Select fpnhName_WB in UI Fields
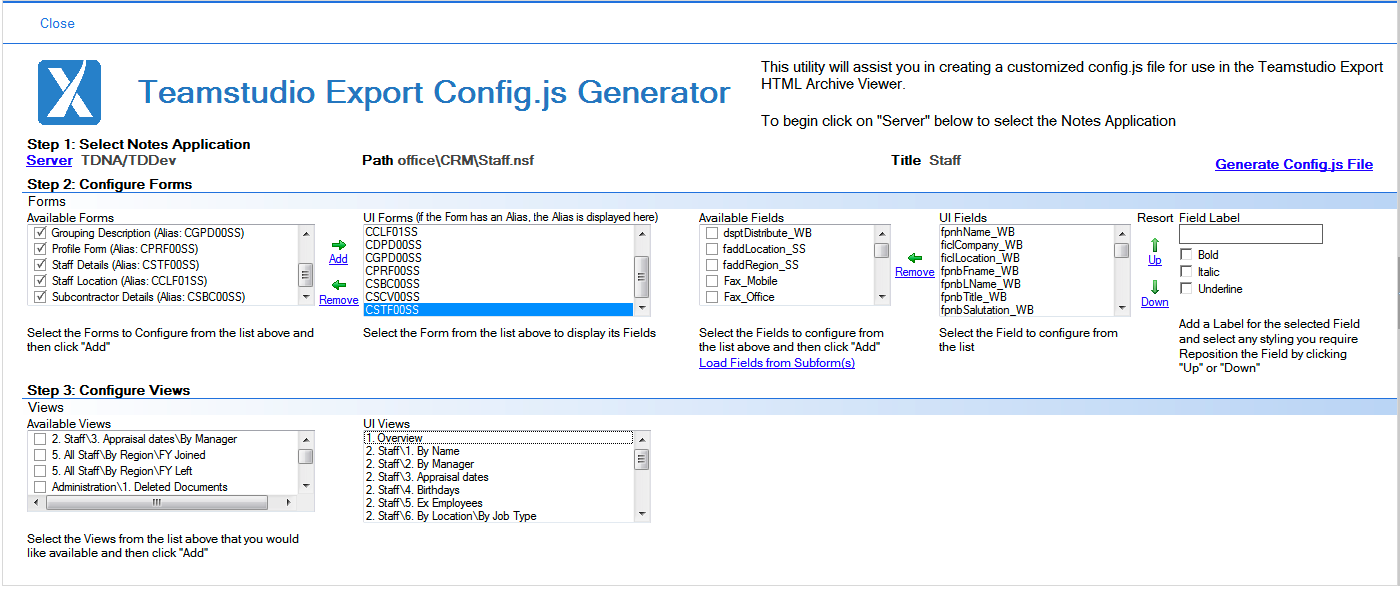 pos(1026,232)
